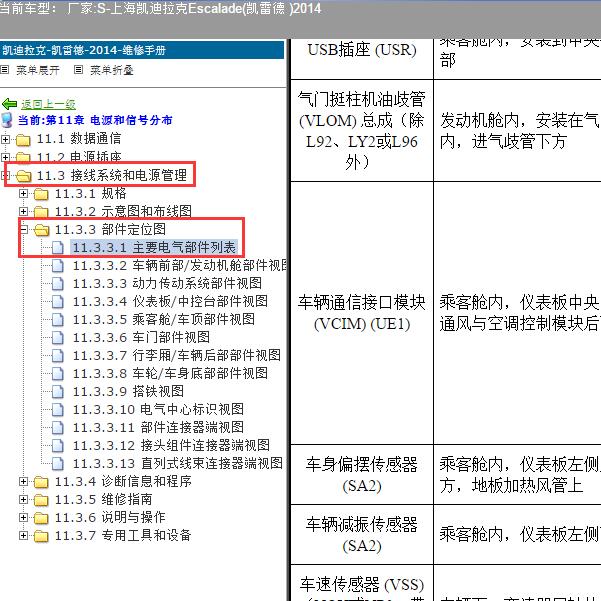Collapse the 11.3.3 部件定位图 node
Viewport: 601px width, 601px height.
23,230
